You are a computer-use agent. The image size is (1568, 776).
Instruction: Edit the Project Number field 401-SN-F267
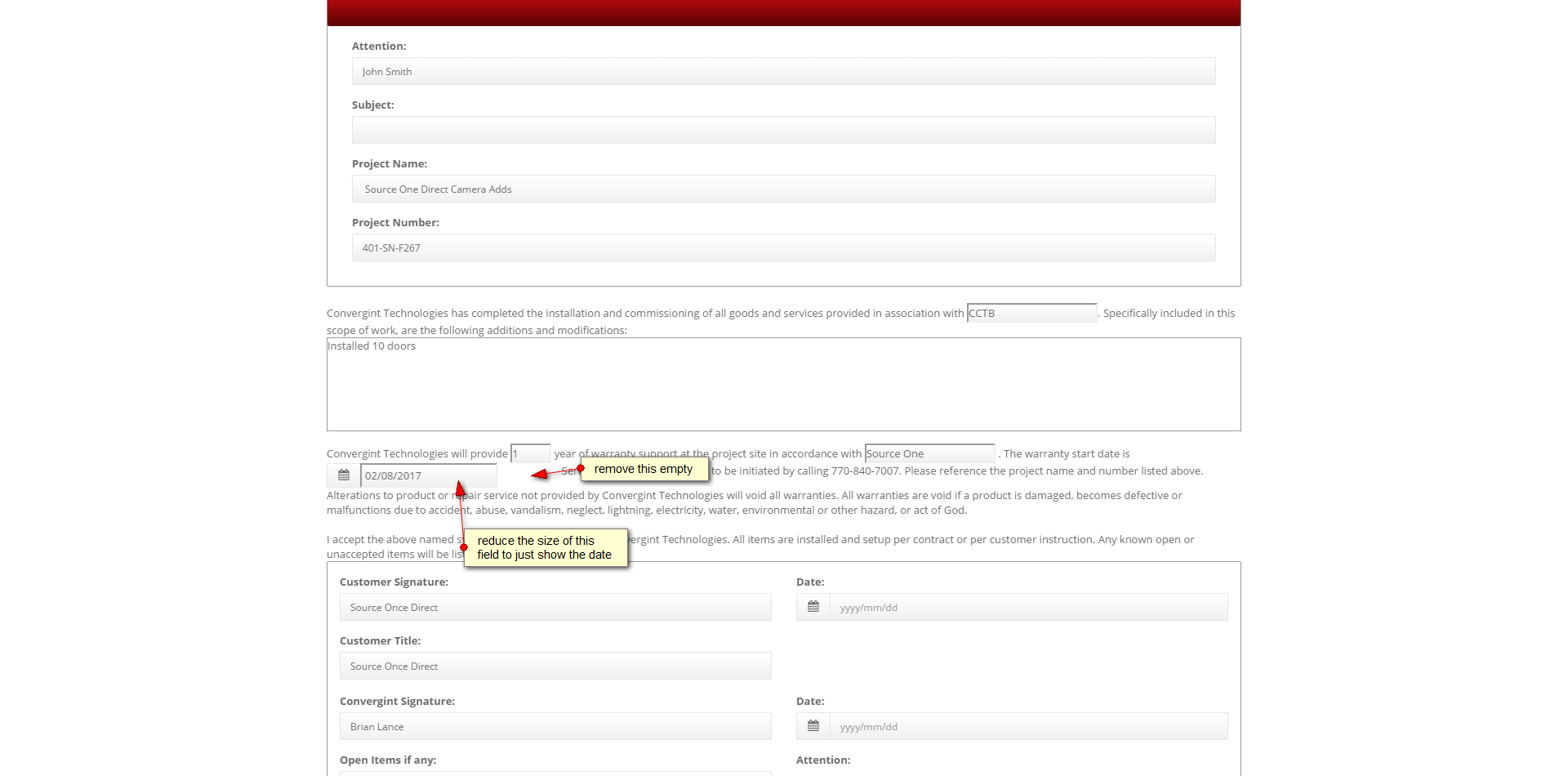point(784,248)
